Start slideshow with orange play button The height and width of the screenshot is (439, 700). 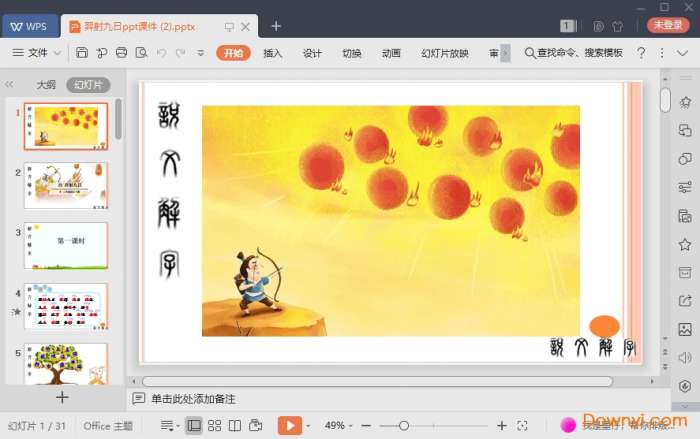[x=290, y=425]
